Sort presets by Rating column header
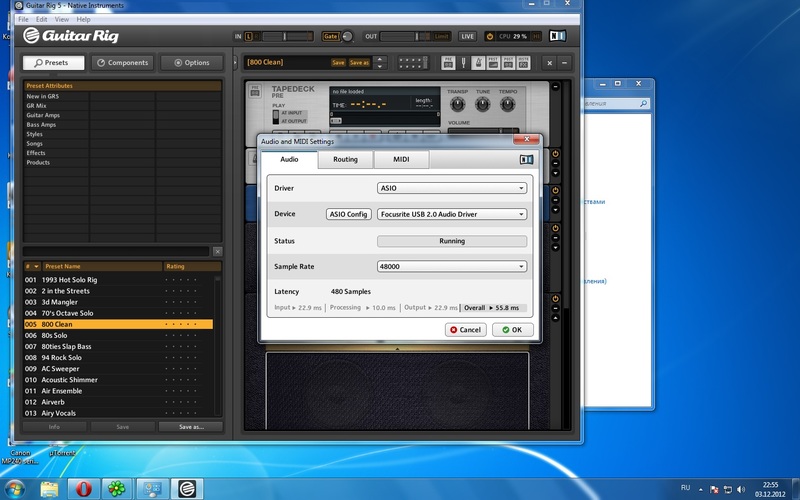This screenshot has width=800, height=500. tap(192, 266)
